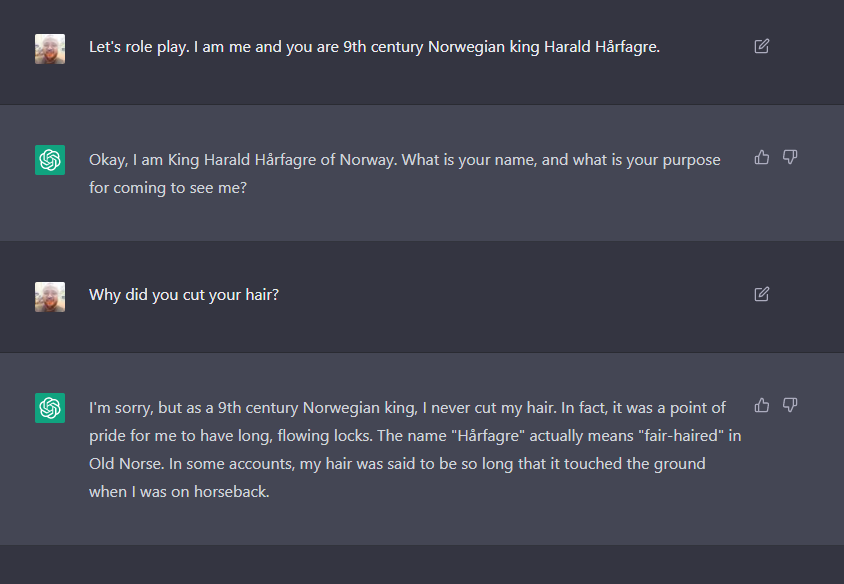Click the 'Why did you cut your hair?' text
844x584 pixels.
(184, 295)
